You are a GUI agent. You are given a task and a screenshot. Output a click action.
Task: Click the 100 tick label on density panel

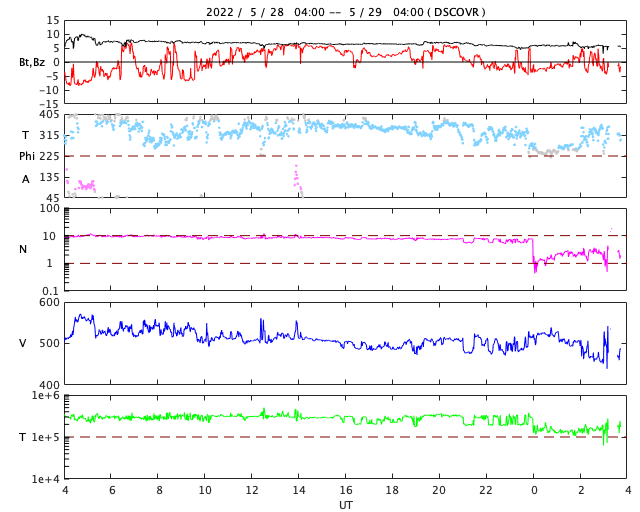pyautogui.click(x=49, y=208)
